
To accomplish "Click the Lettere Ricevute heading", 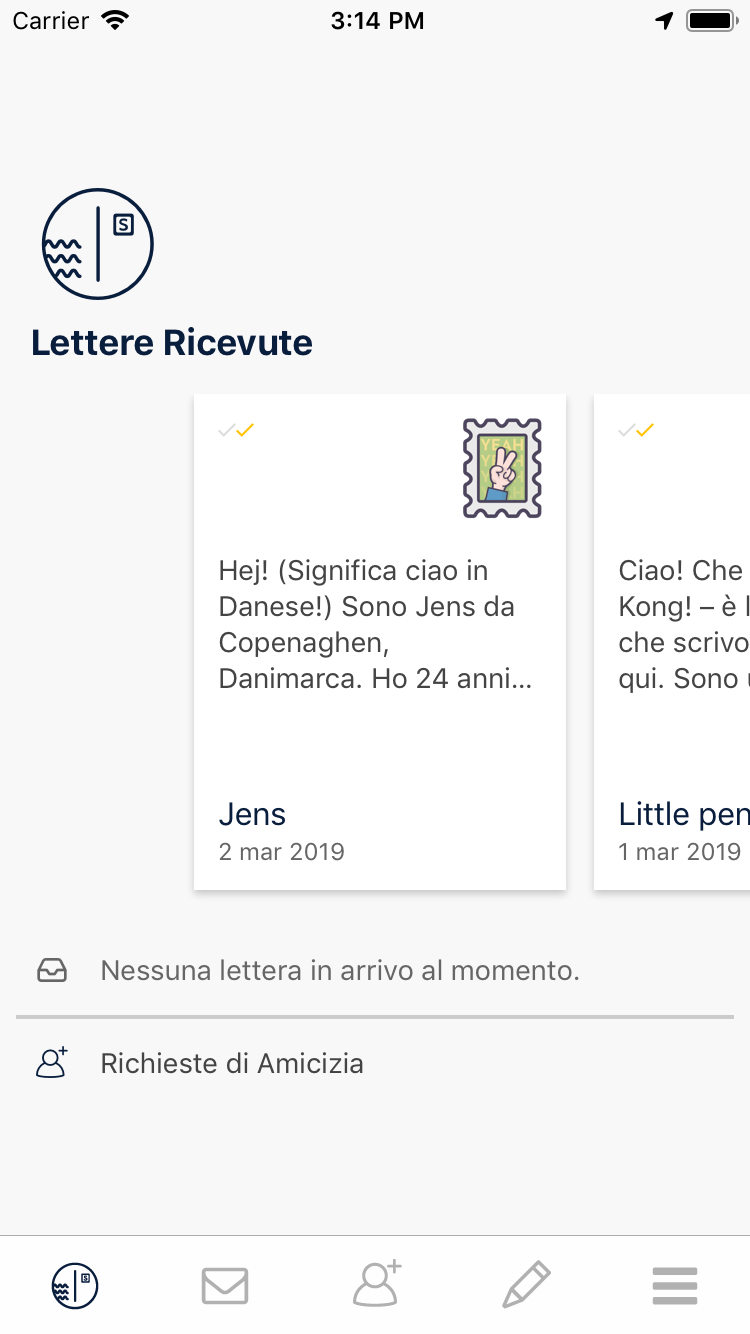I will 172,343.
